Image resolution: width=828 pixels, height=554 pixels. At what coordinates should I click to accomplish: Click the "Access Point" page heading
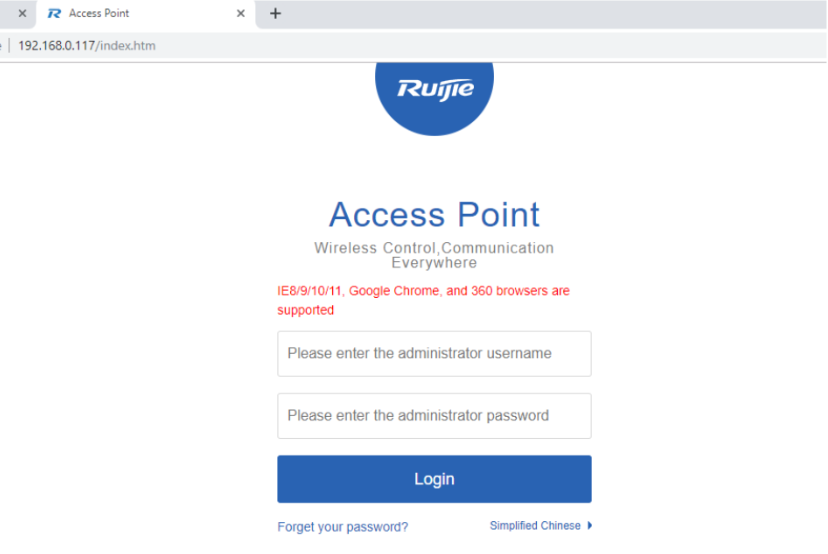[434, 214]
